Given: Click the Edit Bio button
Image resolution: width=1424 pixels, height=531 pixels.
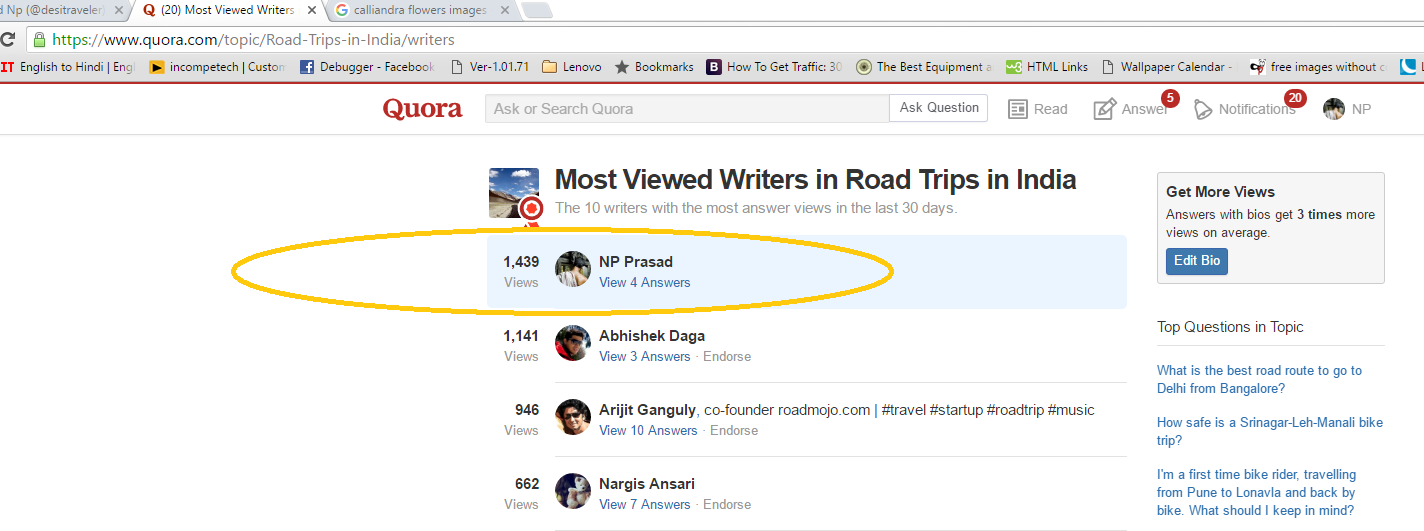Looking at the screenshot, I should pyautogui.click(x=1197, y=261).
